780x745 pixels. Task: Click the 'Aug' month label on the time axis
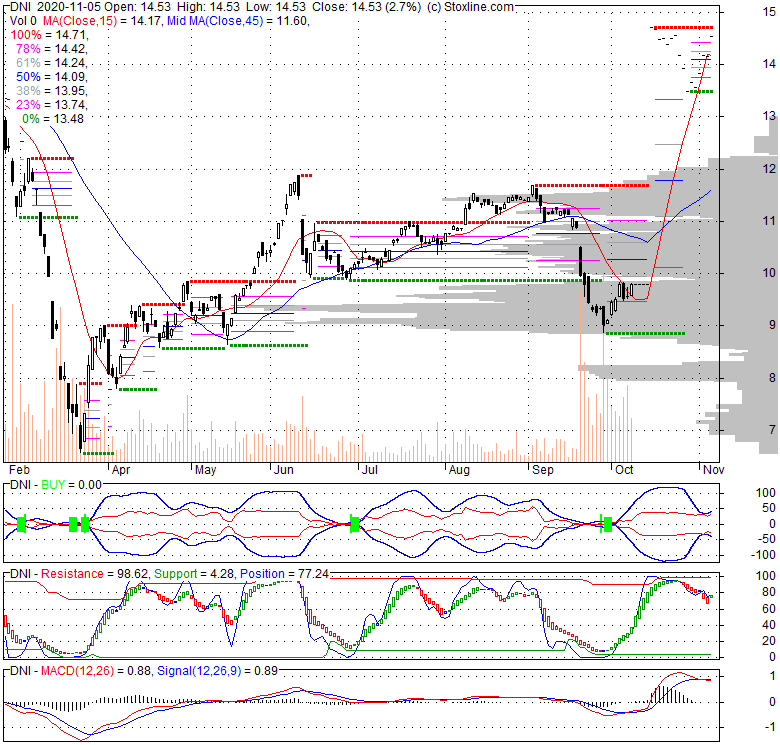click(x=459, y=470)
